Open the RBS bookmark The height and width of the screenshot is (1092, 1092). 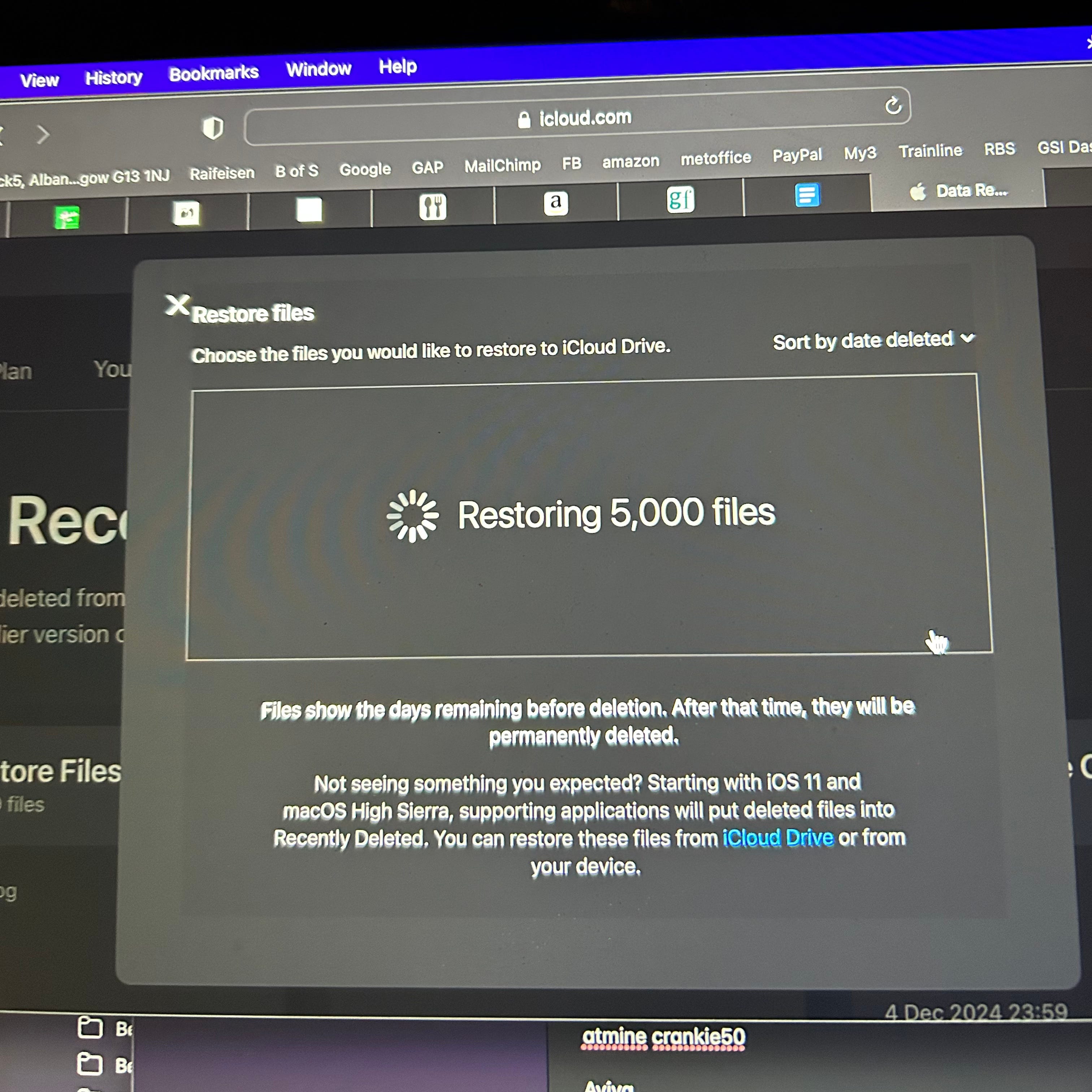pos(999,149)
